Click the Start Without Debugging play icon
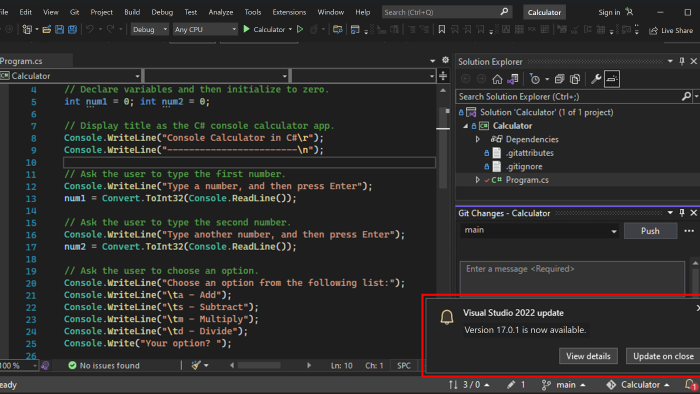 300,29
